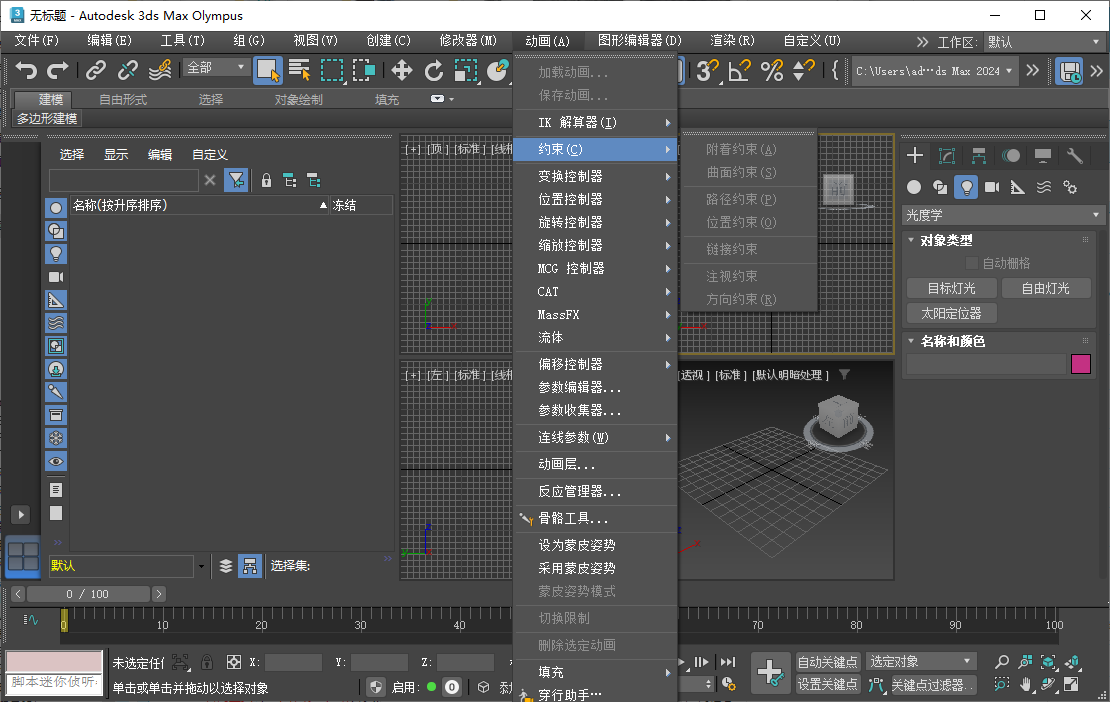Select the Helpers category icon
The image size is (1110, 702).
pyautogui.click(x=1017, y=187)
